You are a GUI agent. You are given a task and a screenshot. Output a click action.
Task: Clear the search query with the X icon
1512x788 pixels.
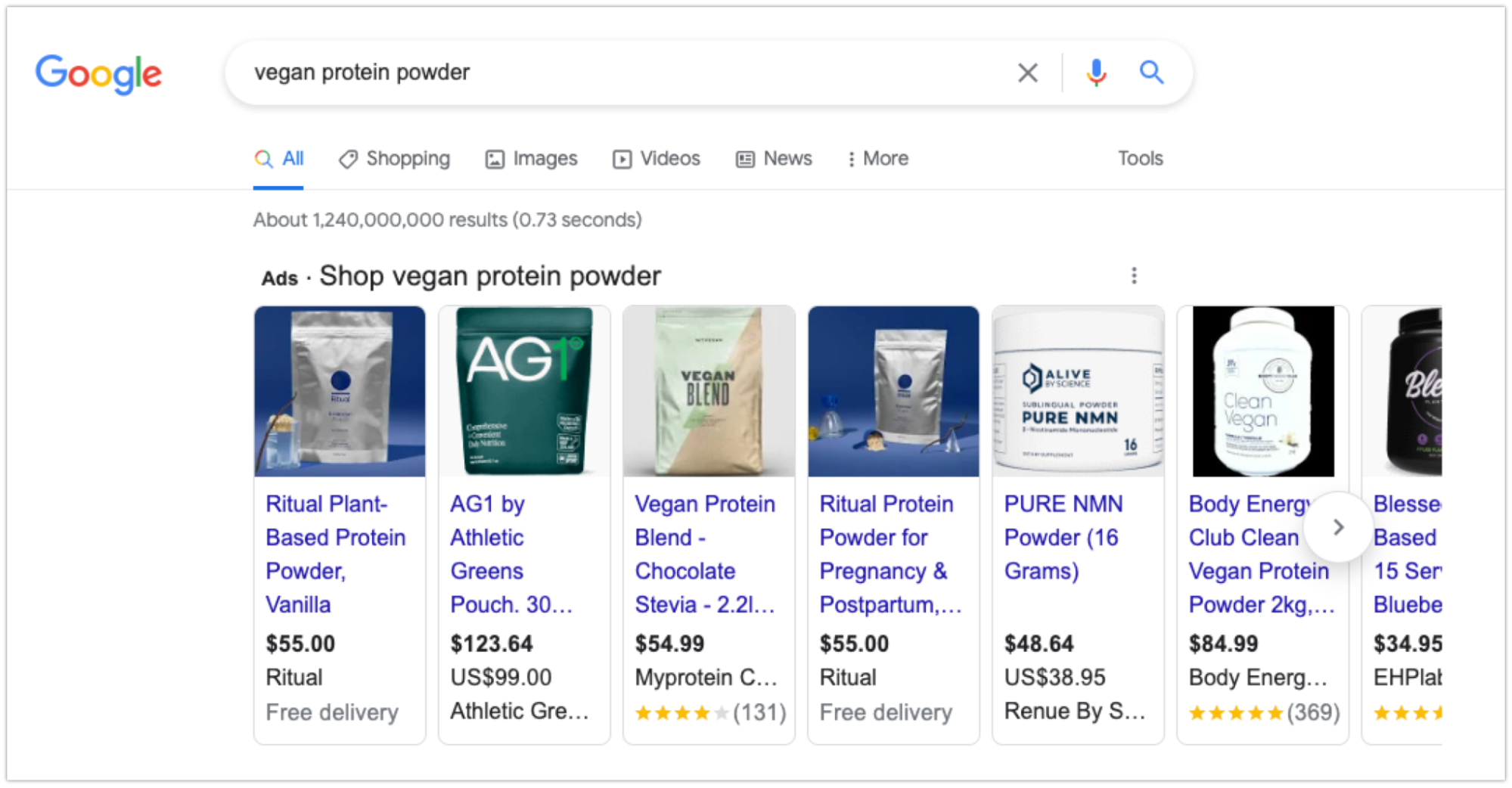click(1027, 73)
